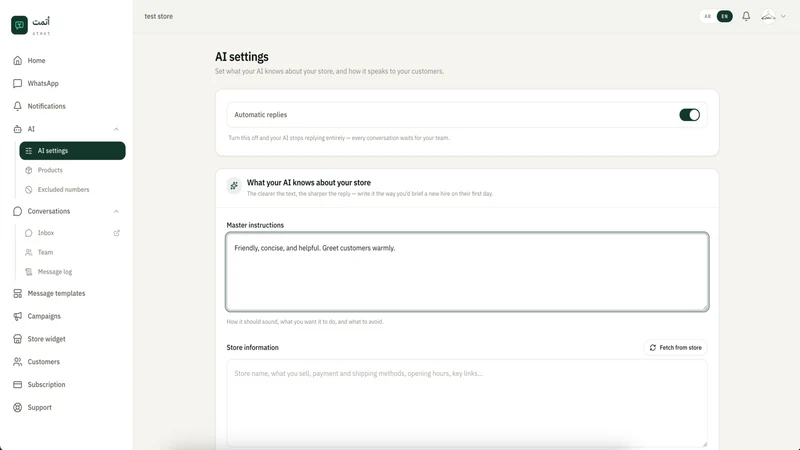Screen dimensions: 800x450
Task: Collapse the Conversations group chevron
Action: pyautogui.click(x=116, y=211)
